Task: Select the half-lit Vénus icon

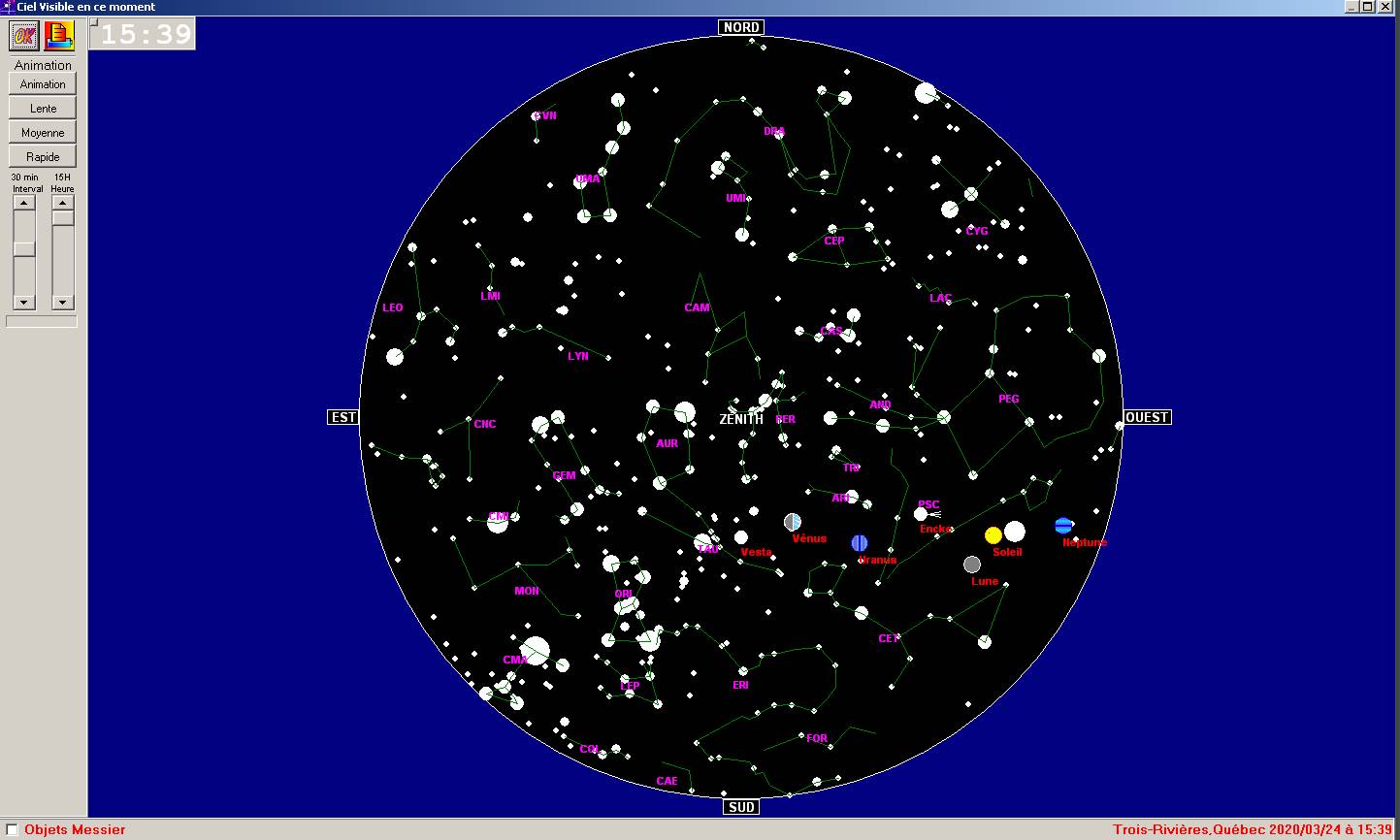Action: [x=793, y=522]
